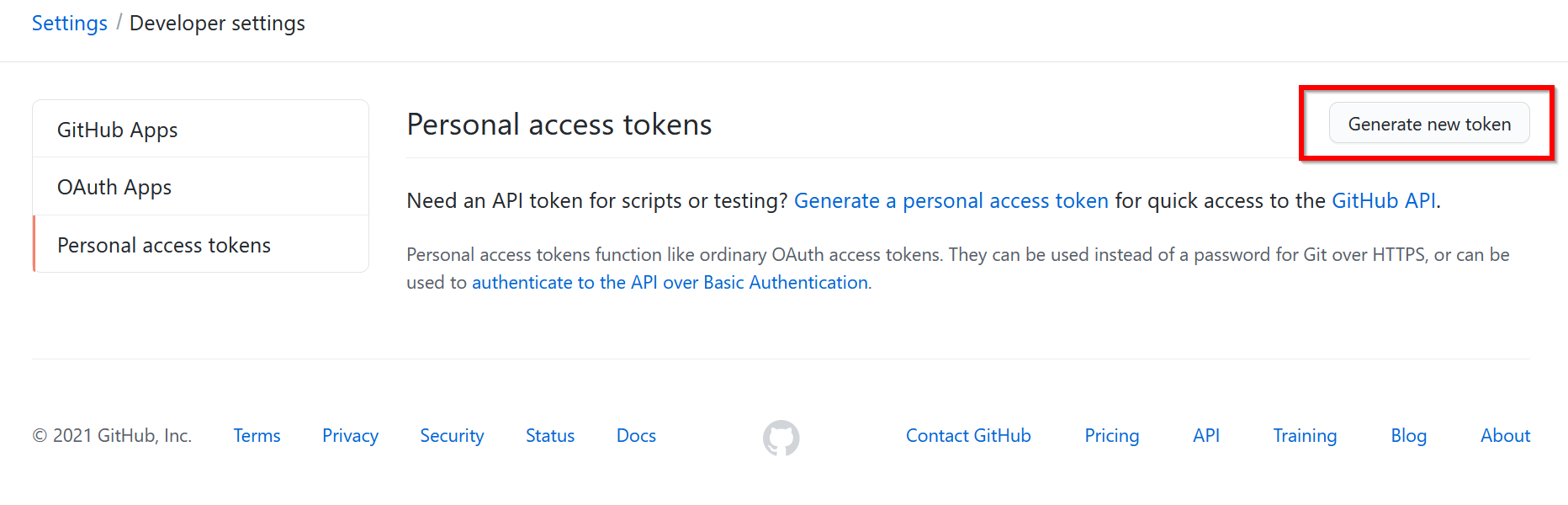The image size is (1568, 505).
Task: Select OAuth Apps in the sidebar
Action: pyautogui.click(x=200, y=187)
